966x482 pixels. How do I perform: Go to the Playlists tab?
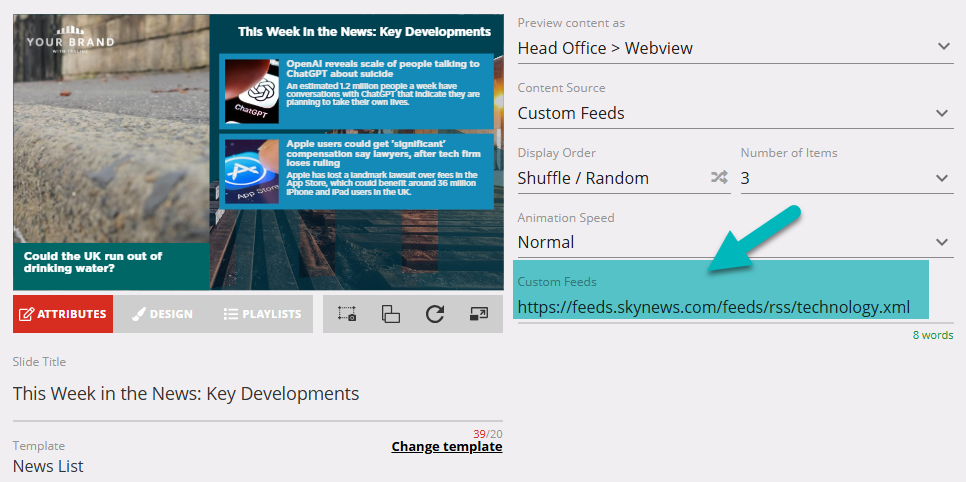[263, 314]
